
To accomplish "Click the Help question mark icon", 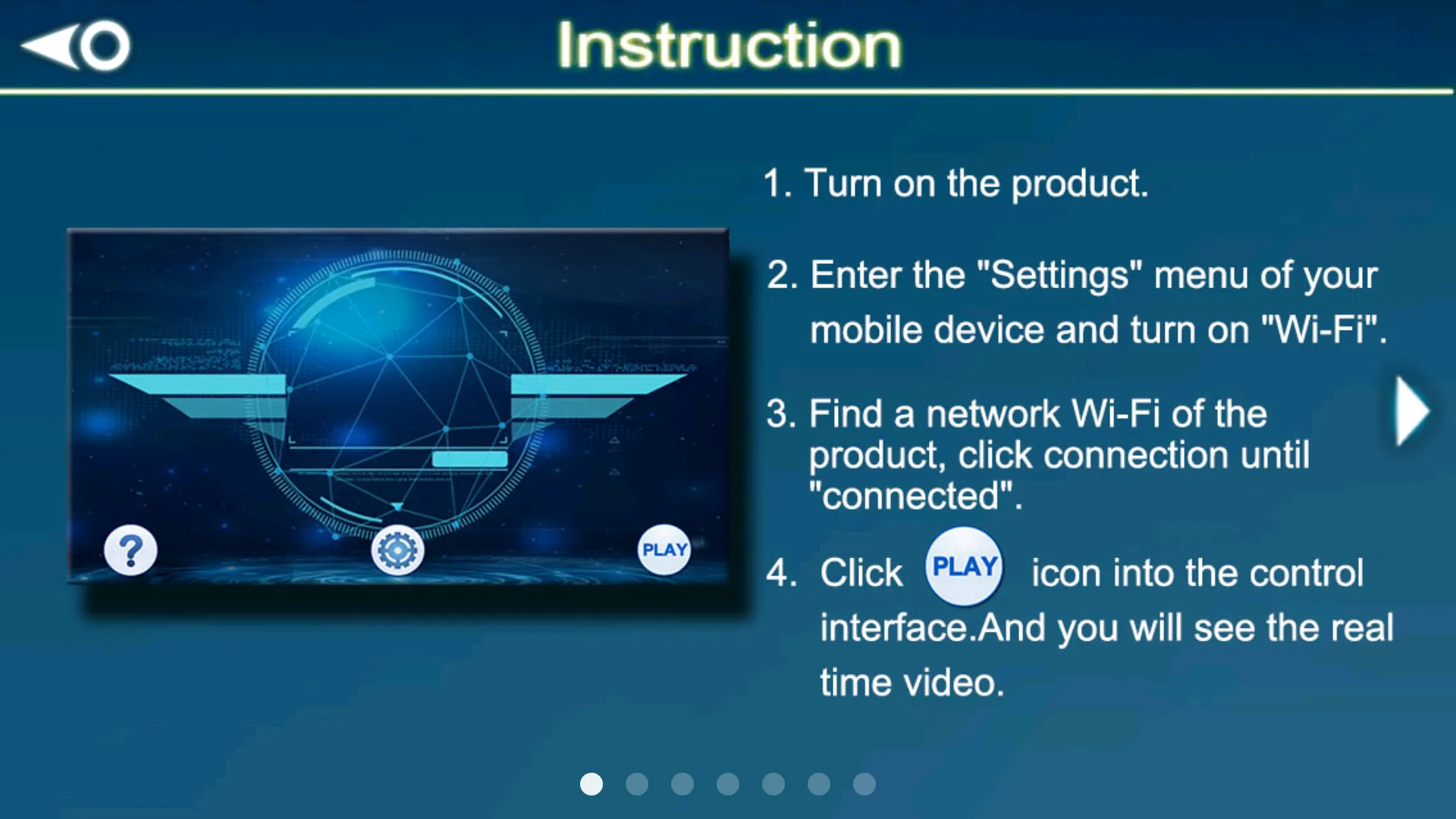I will [130, 548].
